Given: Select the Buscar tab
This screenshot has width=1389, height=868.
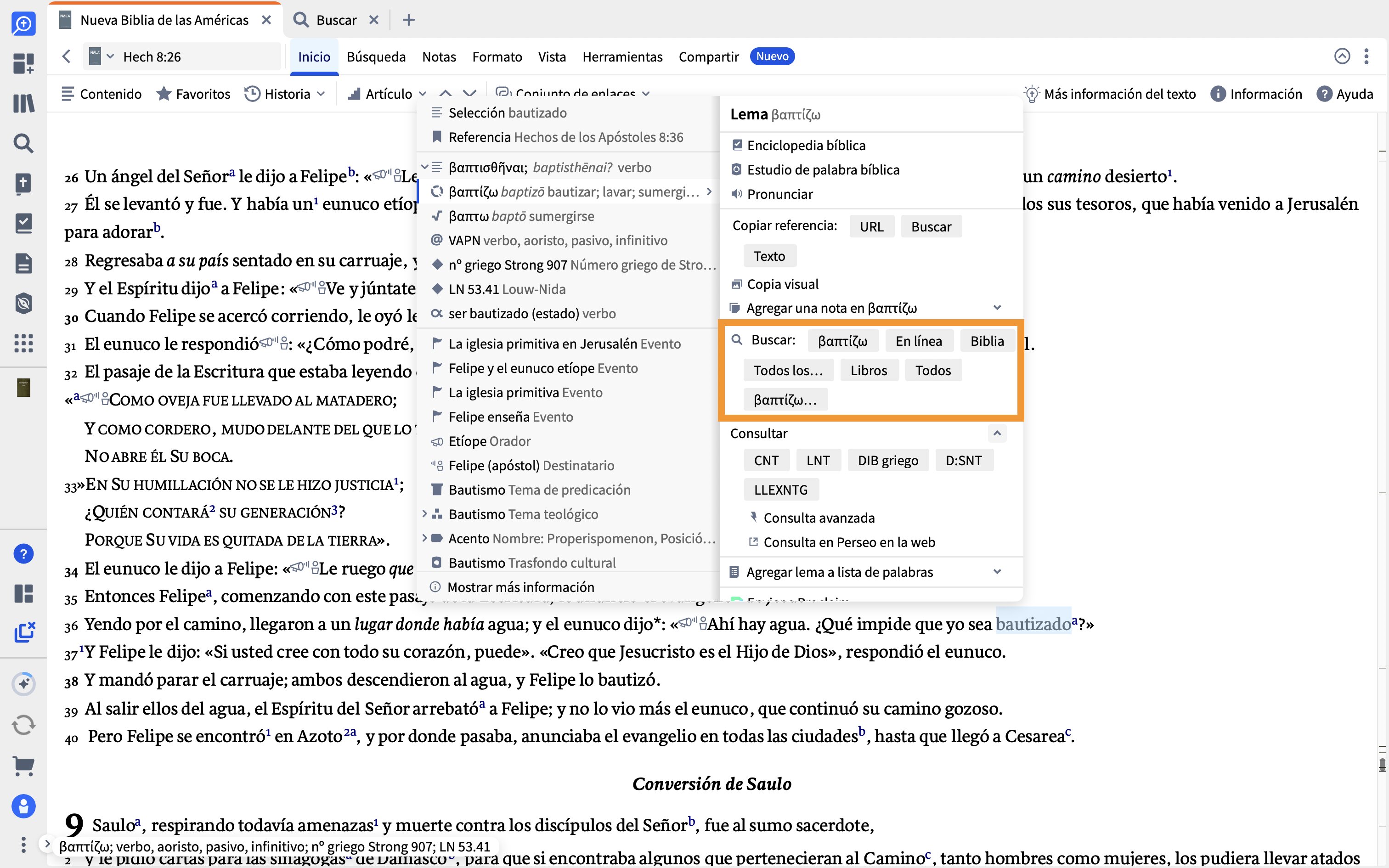Looking at the screenshot, I should tap(336, 20).
